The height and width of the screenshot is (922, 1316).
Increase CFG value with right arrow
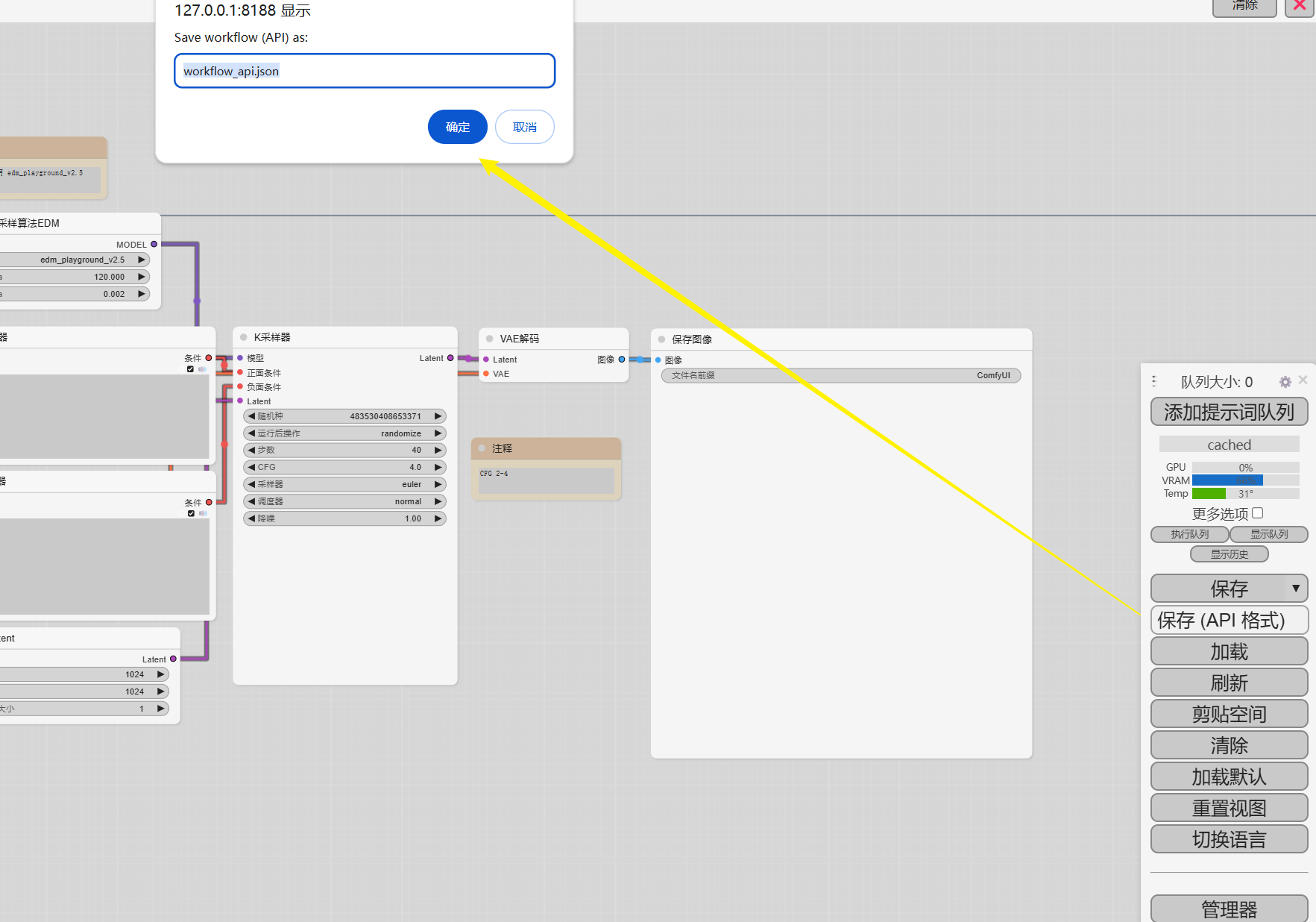pos(438,467)
